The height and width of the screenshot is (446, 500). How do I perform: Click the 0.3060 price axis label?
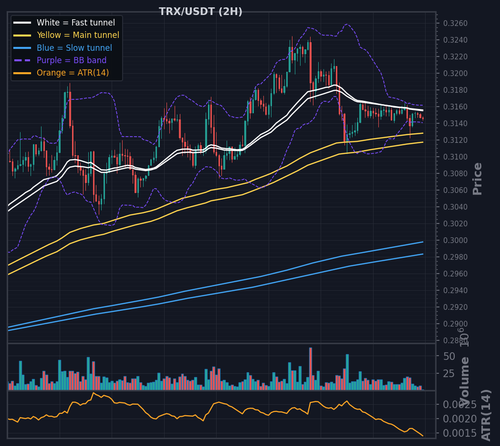pos(455,190)
